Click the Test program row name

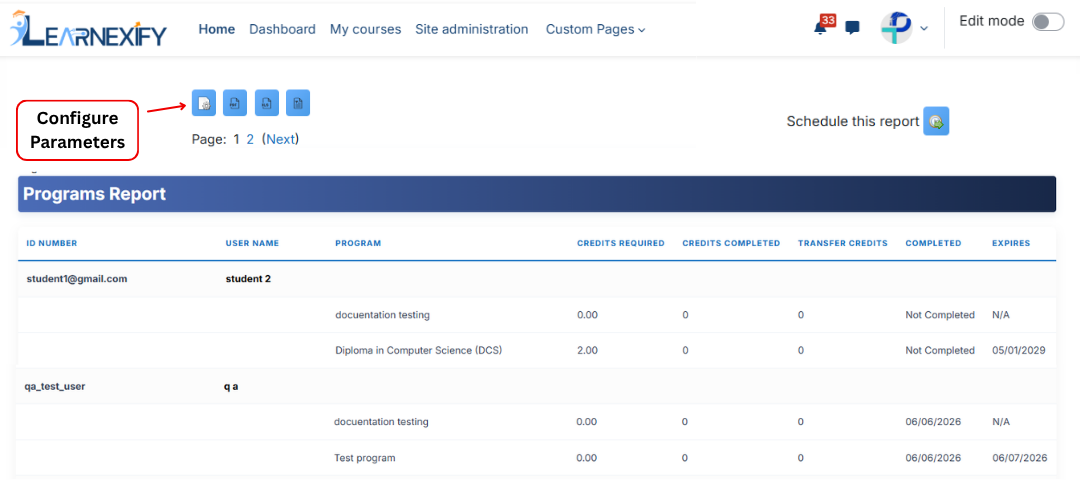coord(365,458)
